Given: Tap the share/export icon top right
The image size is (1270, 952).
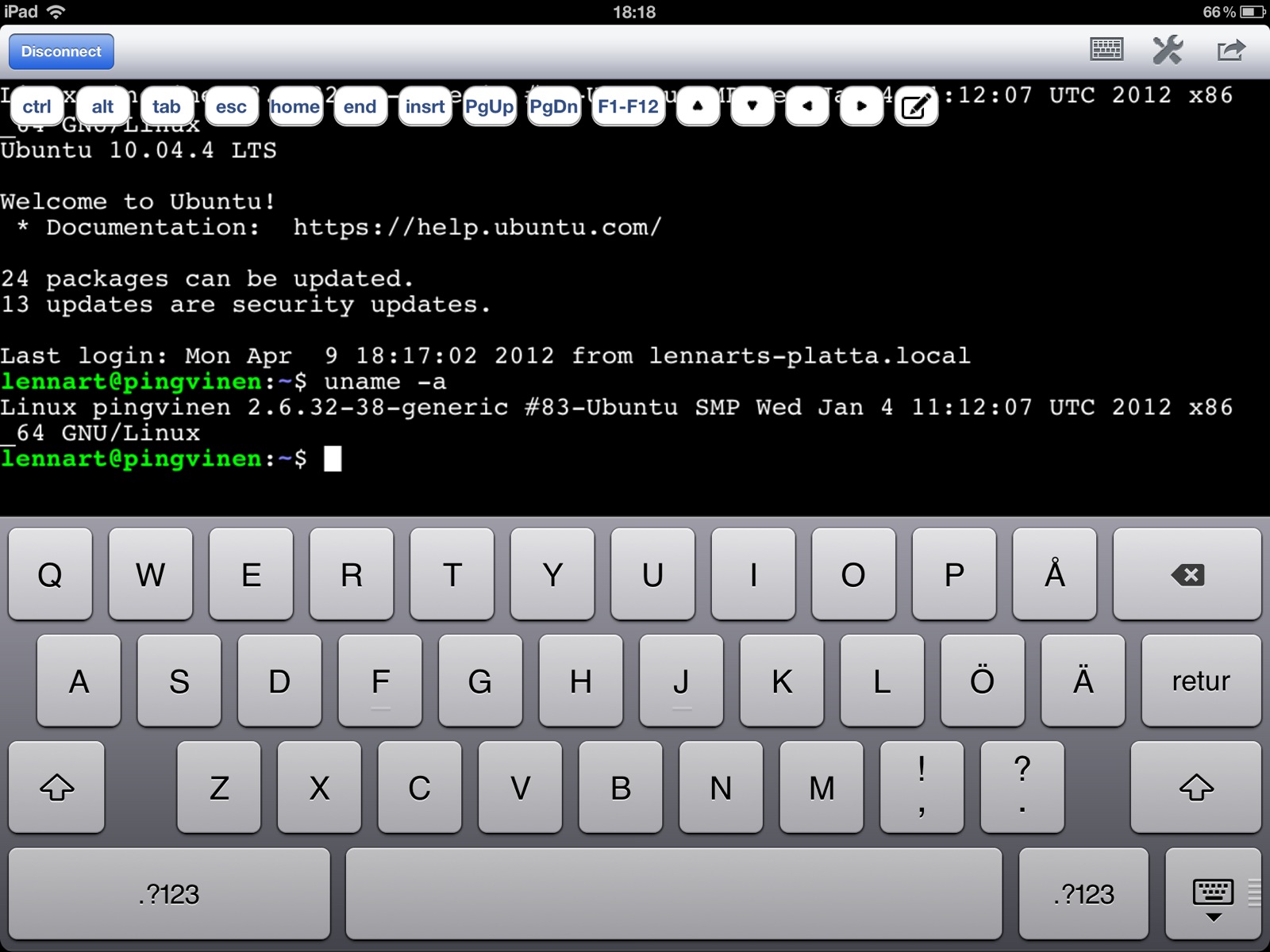Looking at the screenshot, I should click(x=1230, y=50).
